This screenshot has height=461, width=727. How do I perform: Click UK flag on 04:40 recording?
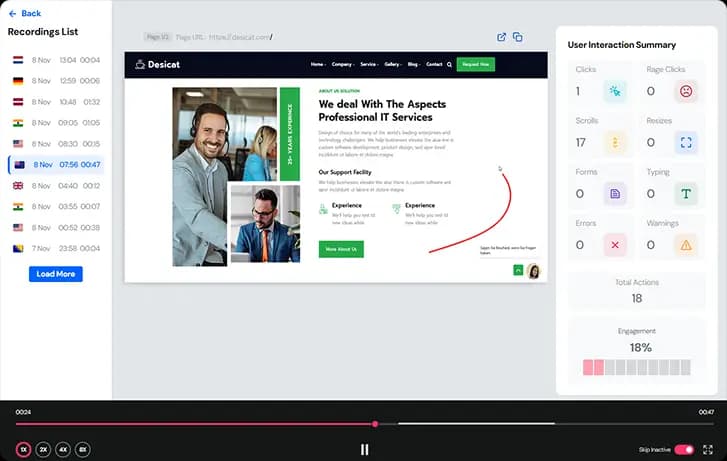tap(18, 186)
